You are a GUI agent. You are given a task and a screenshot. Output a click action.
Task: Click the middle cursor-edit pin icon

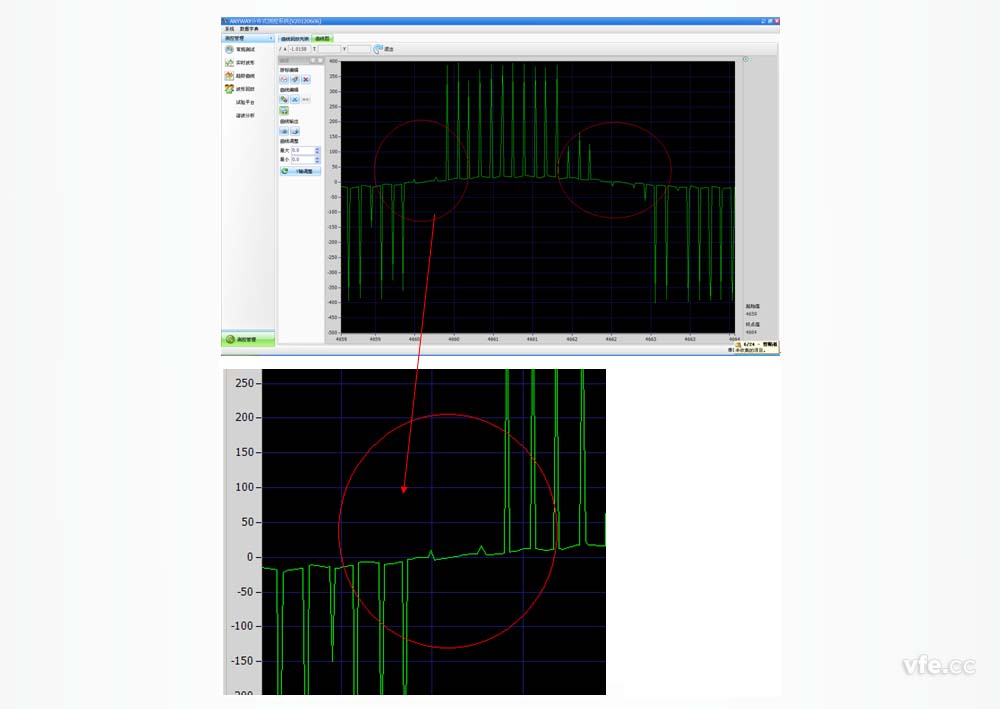coord(295,79)
